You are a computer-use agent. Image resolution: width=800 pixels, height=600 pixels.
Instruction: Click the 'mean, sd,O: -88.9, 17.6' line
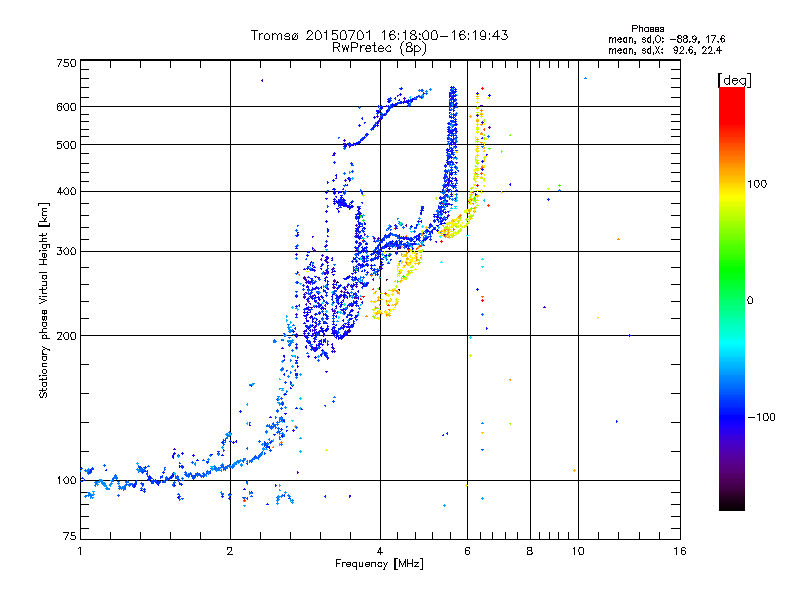[x=666, y=39]
